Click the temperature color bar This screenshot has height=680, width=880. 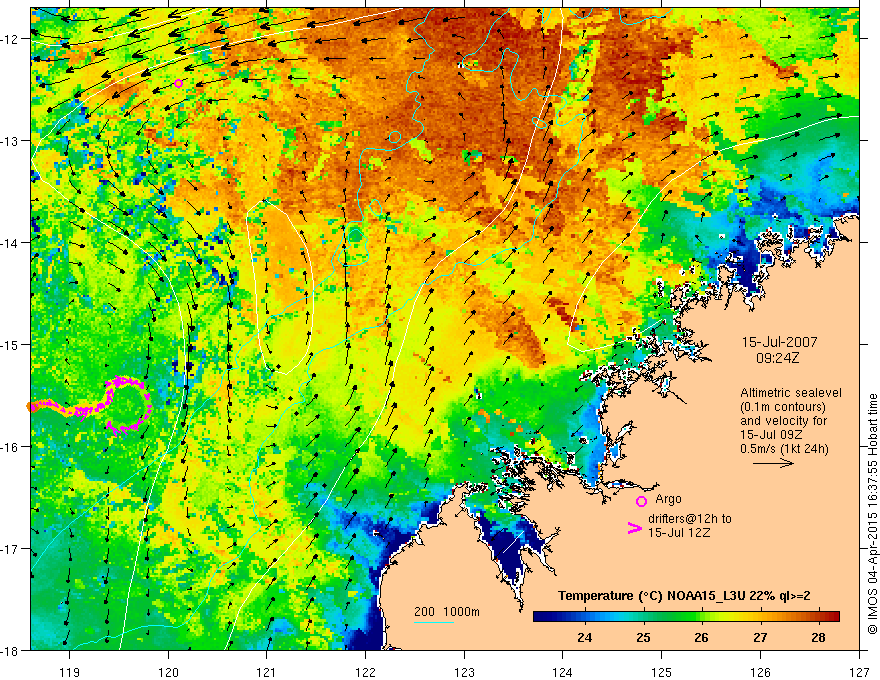point(686,616)
